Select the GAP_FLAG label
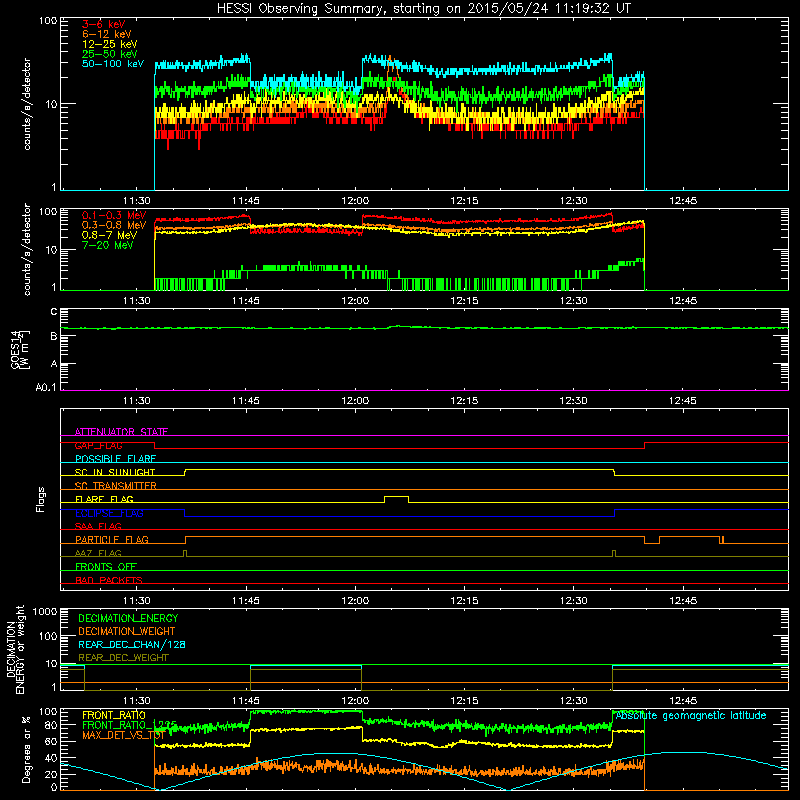The width and height of the screenshot is (800, 800). pos(98,445)
